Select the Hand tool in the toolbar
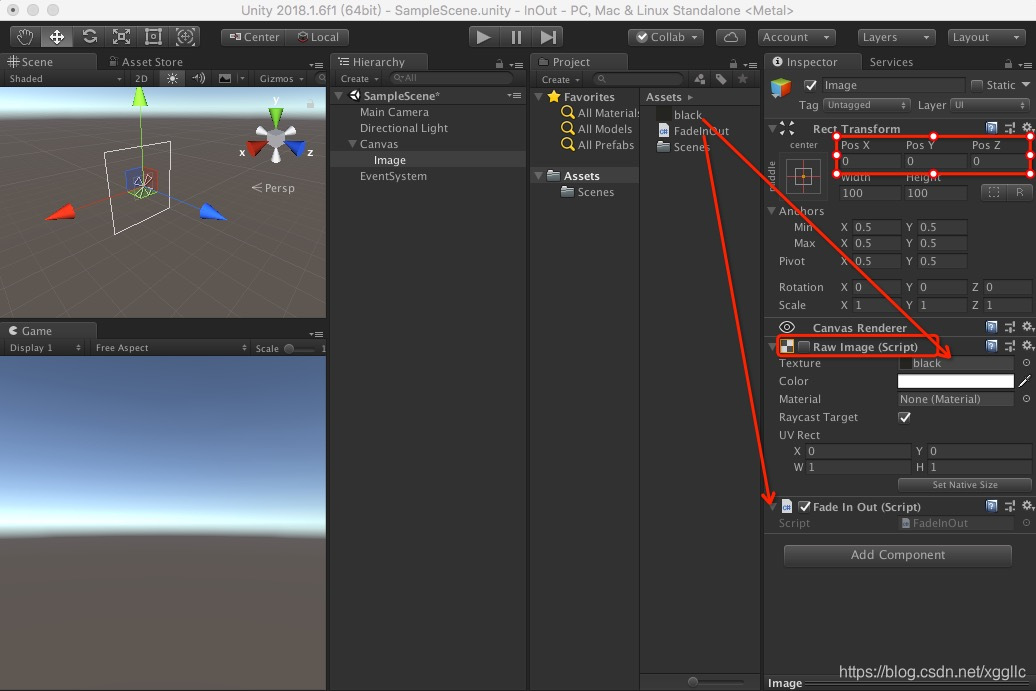 [x=24, y=36]
